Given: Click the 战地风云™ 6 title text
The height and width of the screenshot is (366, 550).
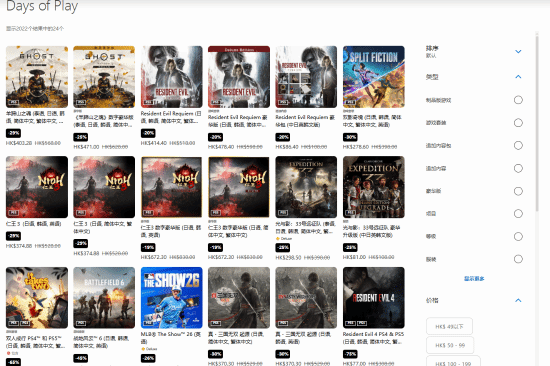Looking at the screenshot, I should point(101,342).
